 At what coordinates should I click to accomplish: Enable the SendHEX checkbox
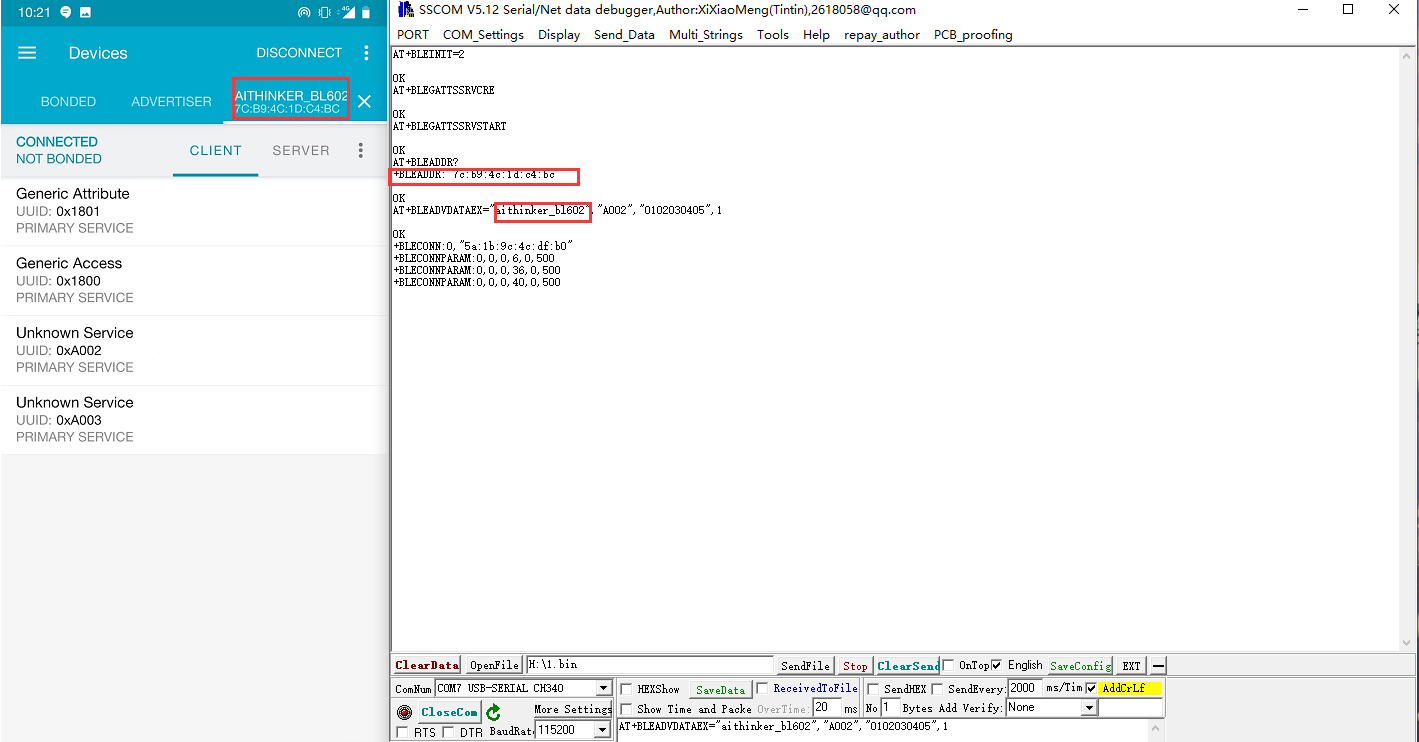[x=873, y=689]
